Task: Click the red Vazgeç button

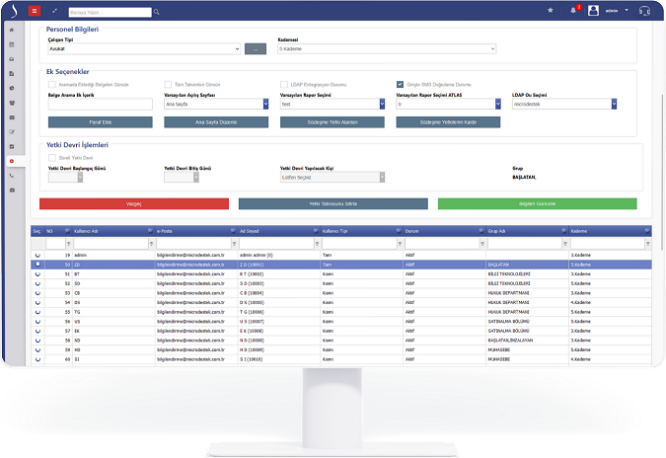Action: coord(134,203)
